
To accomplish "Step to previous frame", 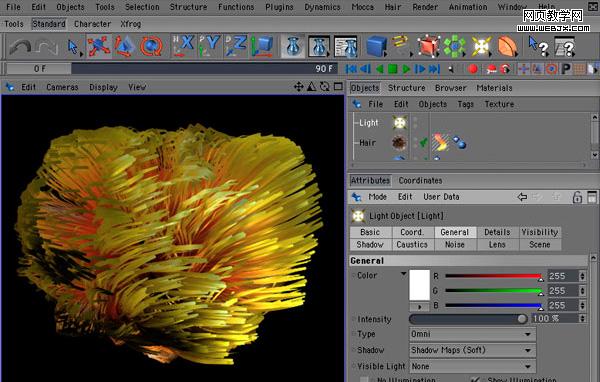I will pyautogui.click(x=365, y=69).
